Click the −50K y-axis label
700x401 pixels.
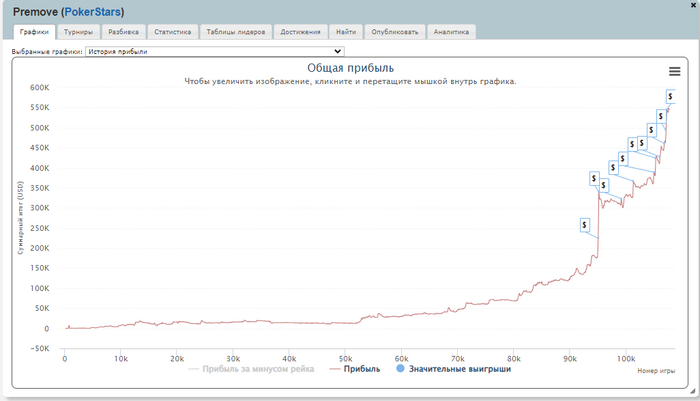coord(38,348)
